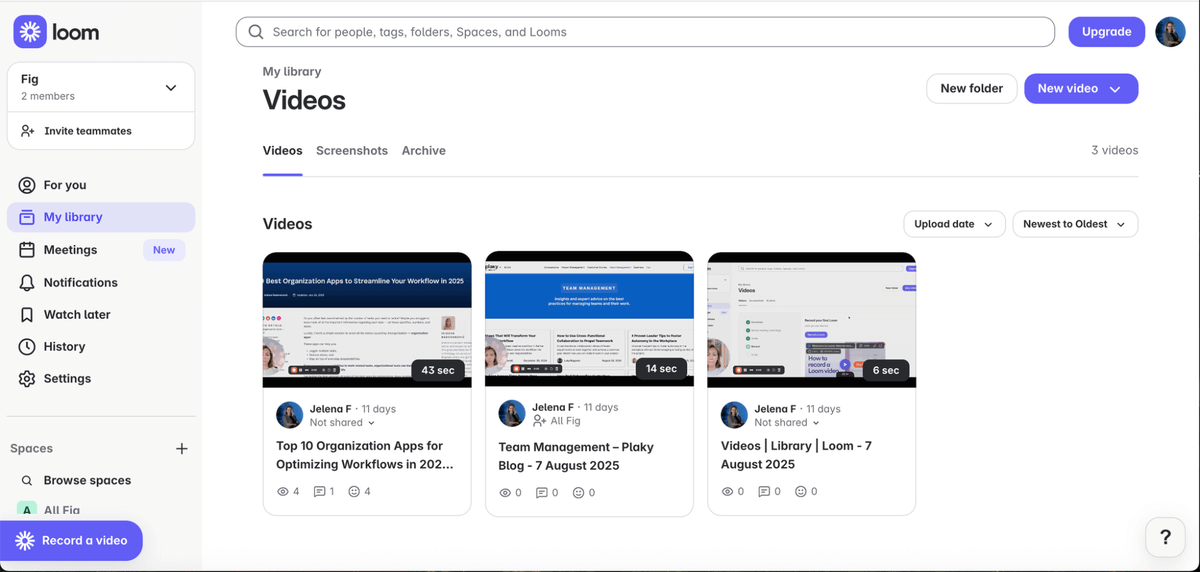The image size is (1200, 572).
Task: Click the Loom logo
Action: [57, 32]
